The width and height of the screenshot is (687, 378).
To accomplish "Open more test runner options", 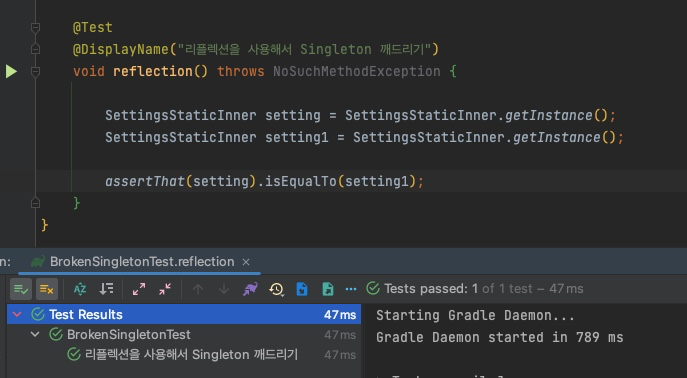I will point(351,289).
